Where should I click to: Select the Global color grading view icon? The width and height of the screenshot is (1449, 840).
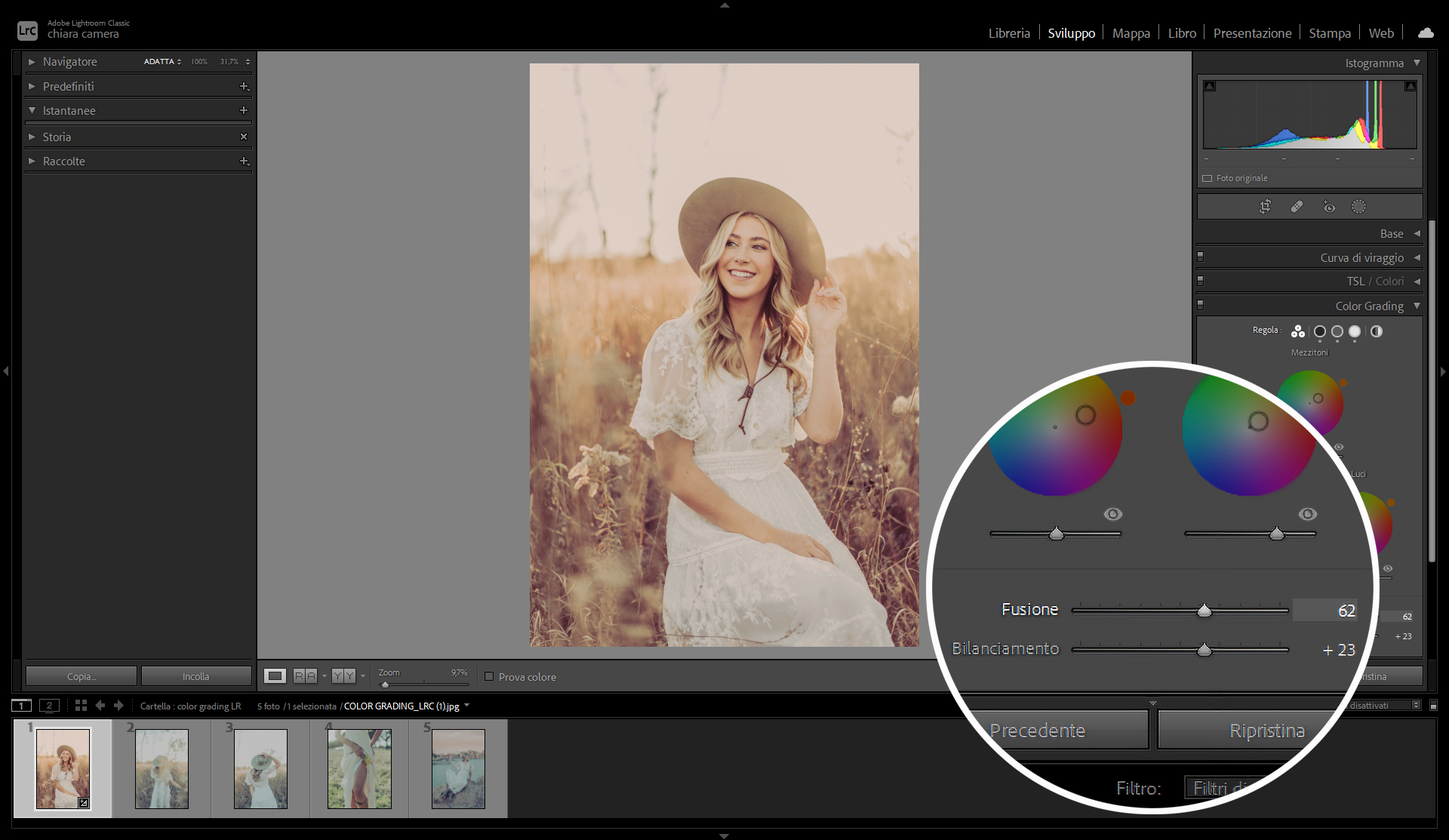[x=1377, y=331]
